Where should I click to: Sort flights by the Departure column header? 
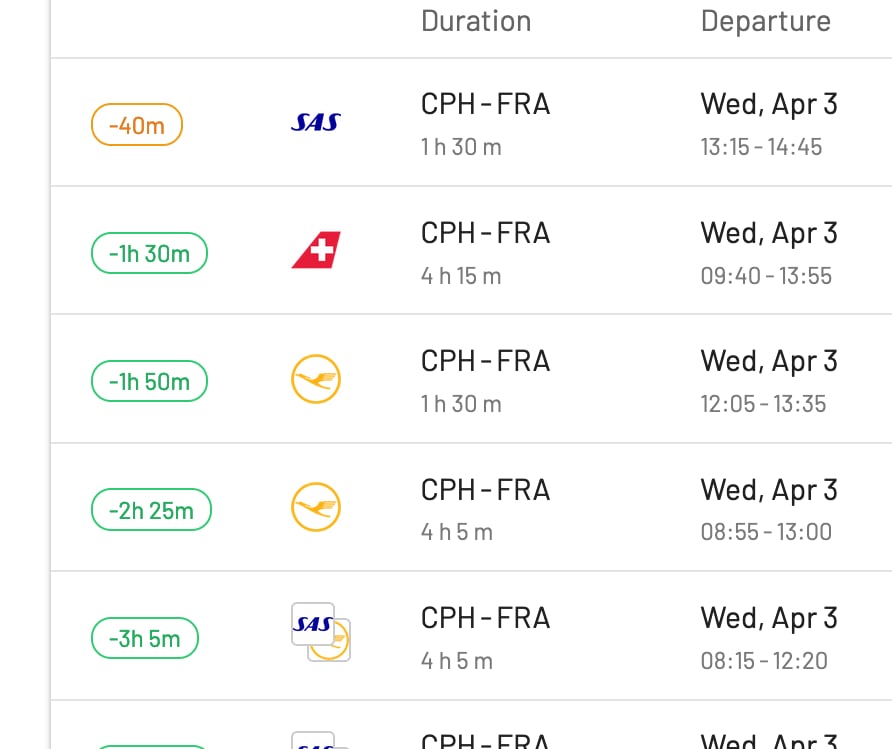[766, 20]
